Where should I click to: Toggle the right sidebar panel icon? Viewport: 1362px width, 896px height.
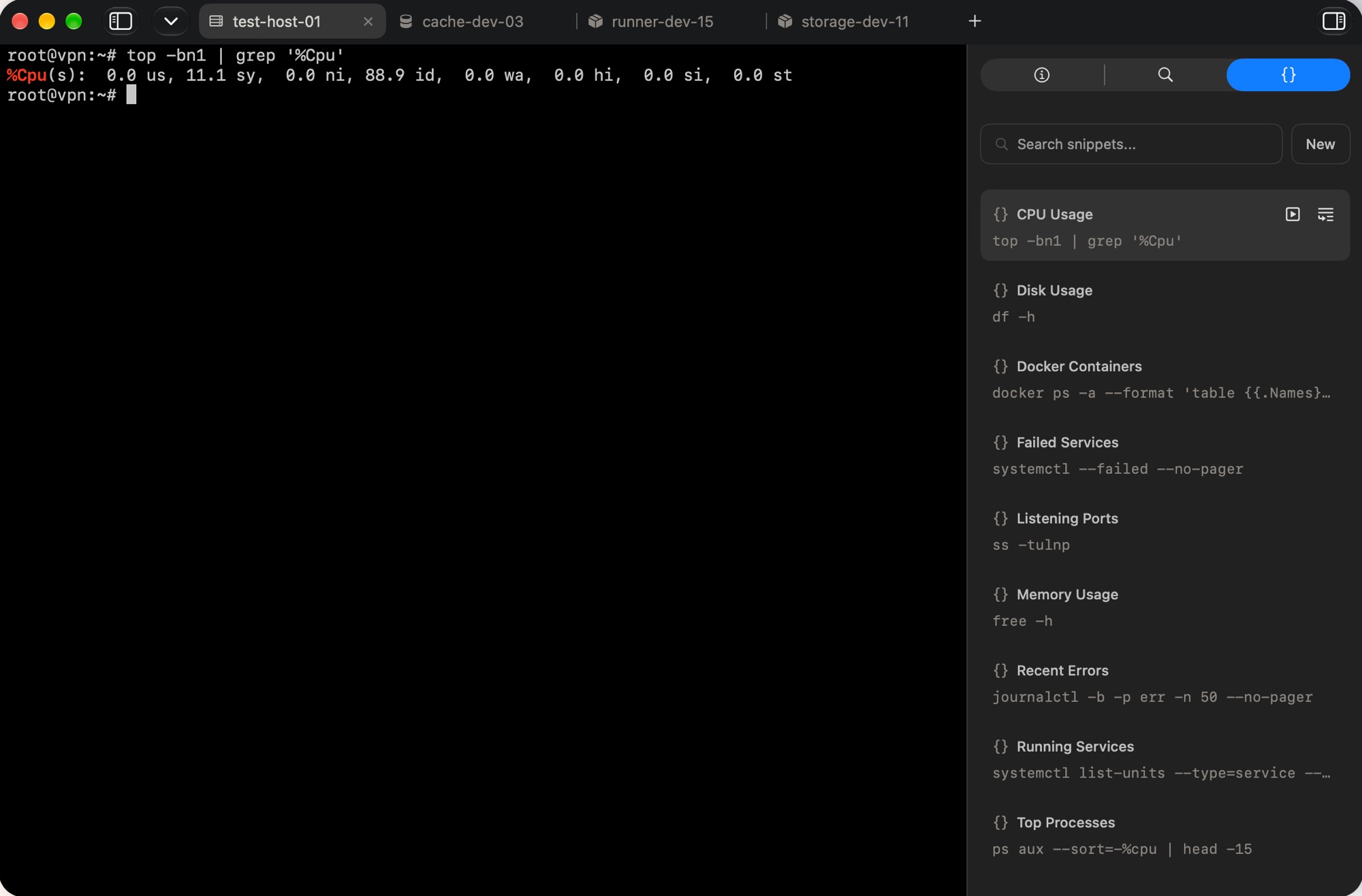click(x=1333, y=21)
